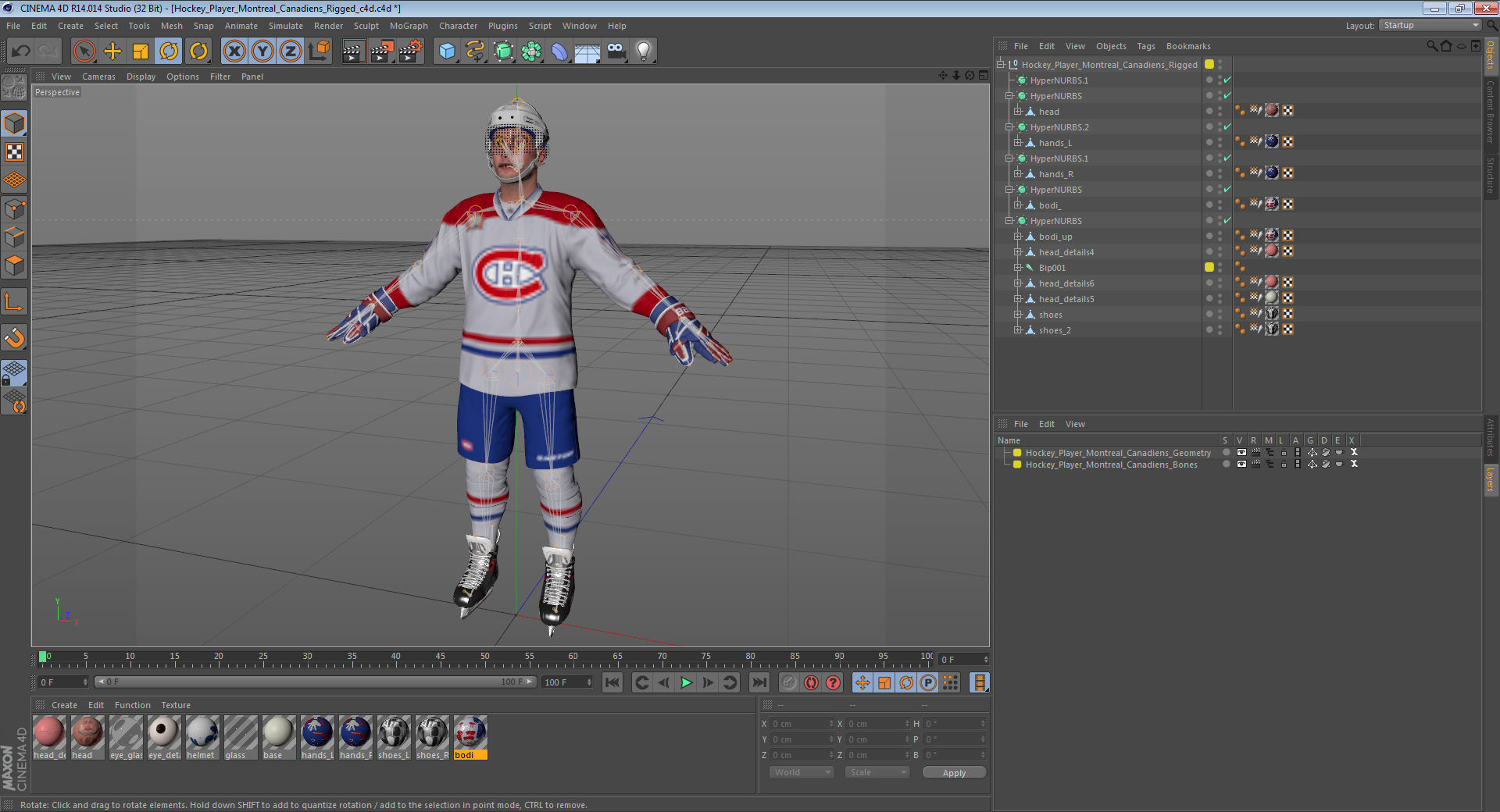Toggle autokeying button
Image resolution: width=1500 pixels, height=812 pixels.
(811, 683)
